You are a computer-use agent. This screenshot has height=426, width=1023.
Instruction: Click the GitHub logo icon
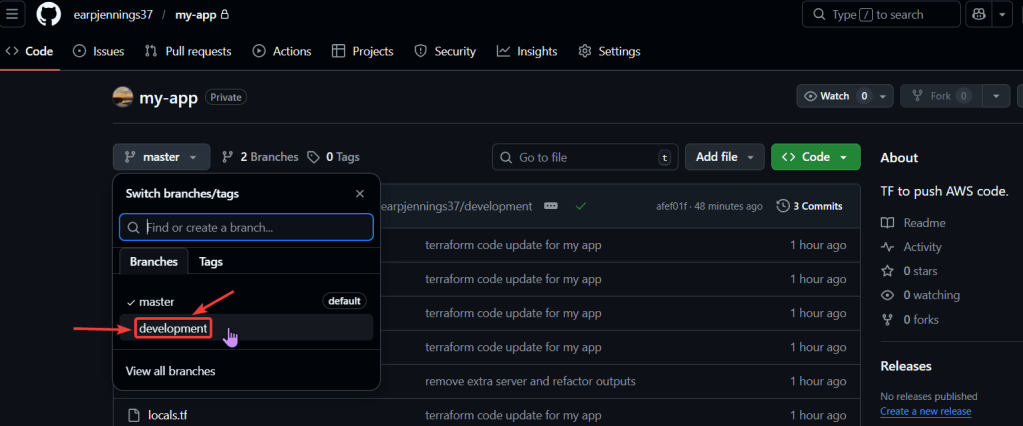[48, 15]
